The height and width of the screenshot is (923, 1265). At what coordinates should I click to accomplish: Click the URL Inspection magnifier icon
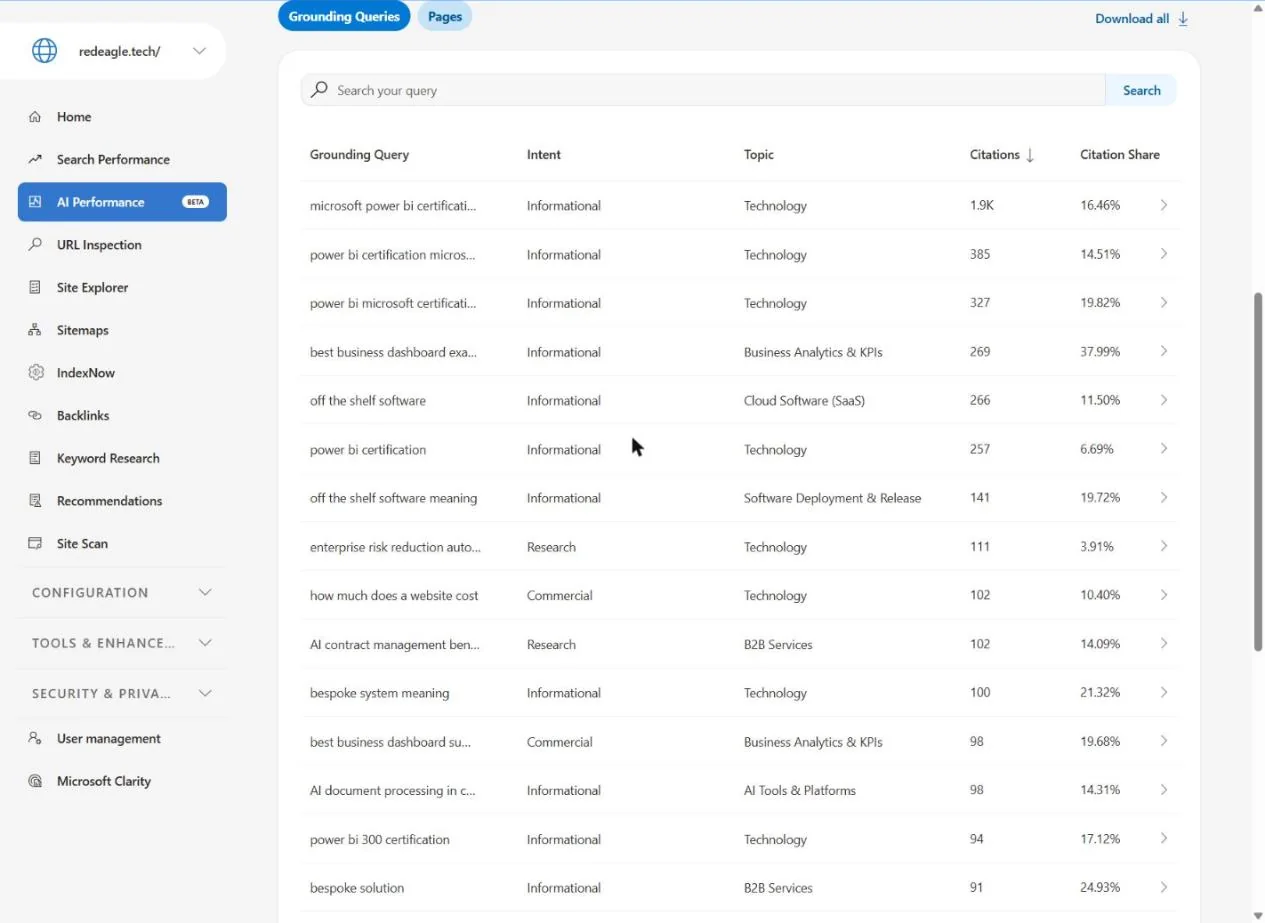[35, 244]
